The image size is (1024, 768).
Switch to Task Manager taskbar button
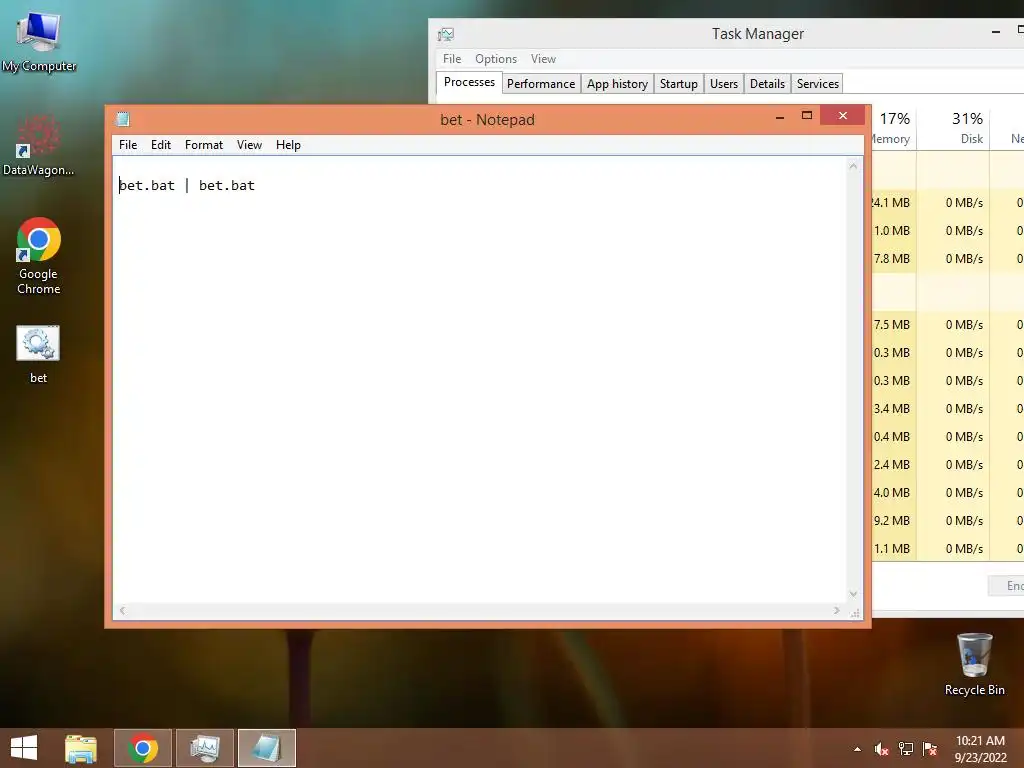[204, 748]
